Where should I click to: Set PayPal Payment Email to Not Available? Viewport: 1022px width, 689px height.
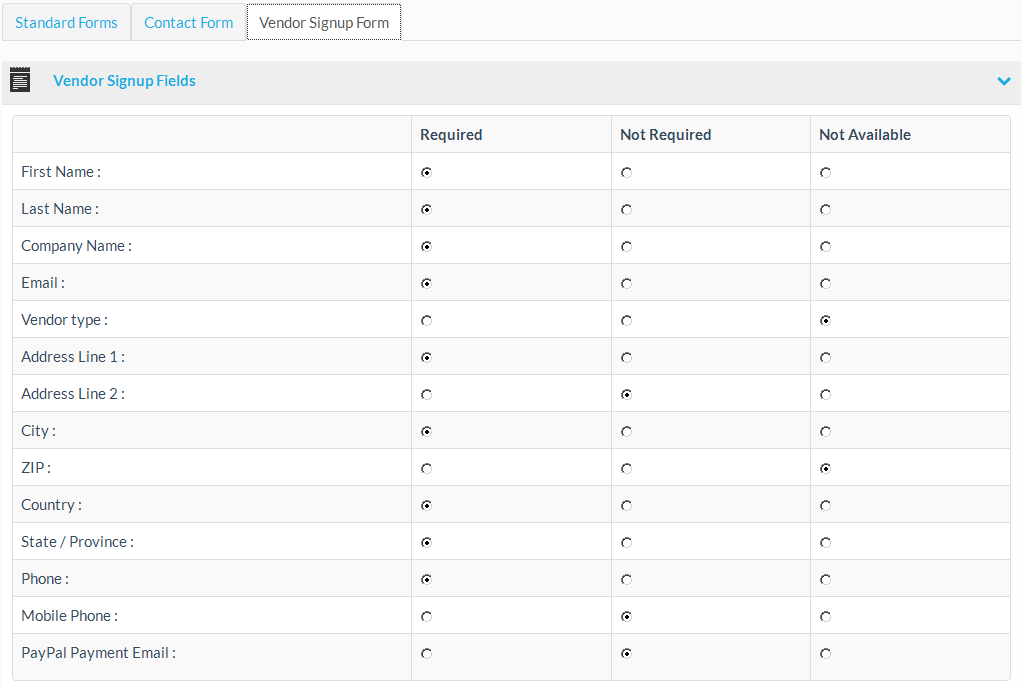(825, 654)
